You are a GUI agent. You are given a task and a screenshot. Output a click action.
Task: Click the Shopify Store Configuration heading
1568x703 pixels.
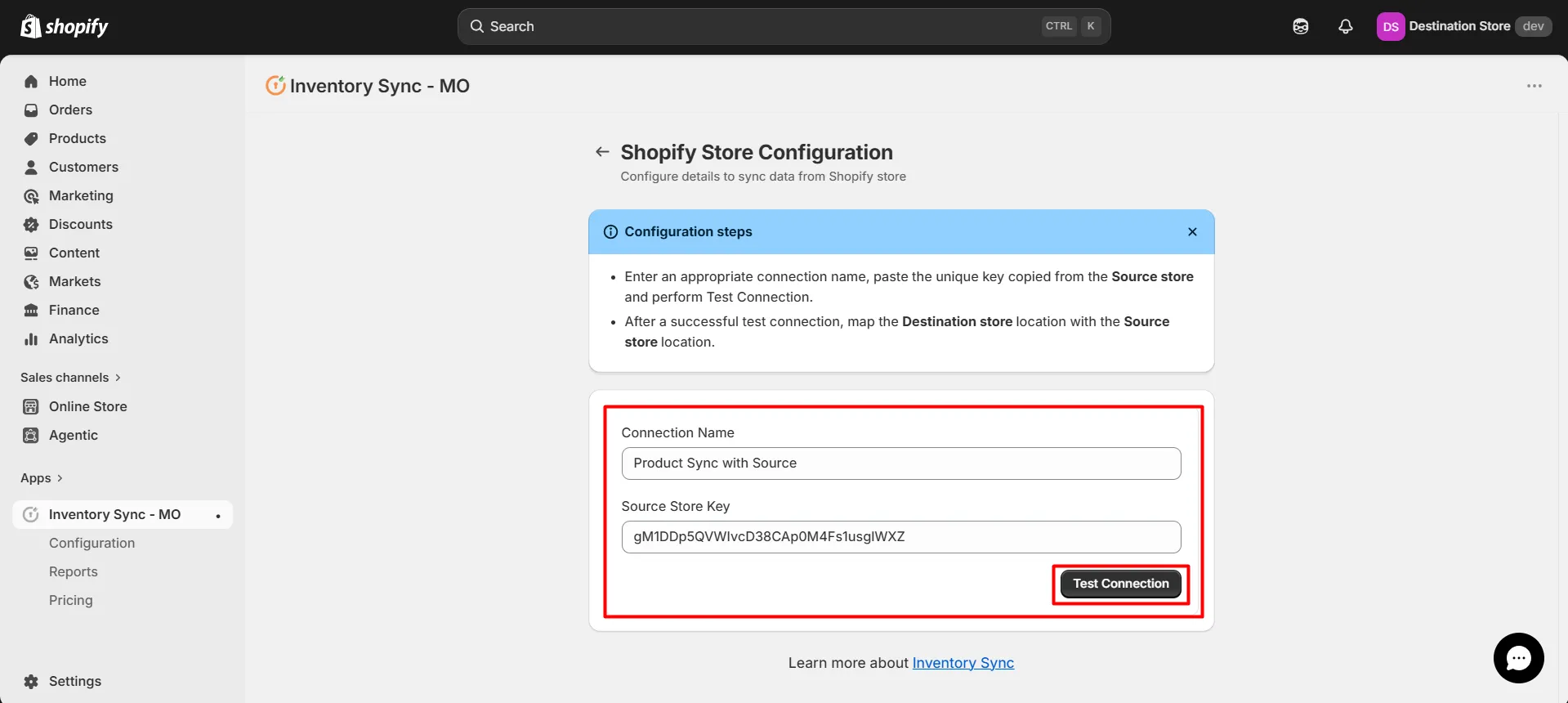[x=757, y=152]
